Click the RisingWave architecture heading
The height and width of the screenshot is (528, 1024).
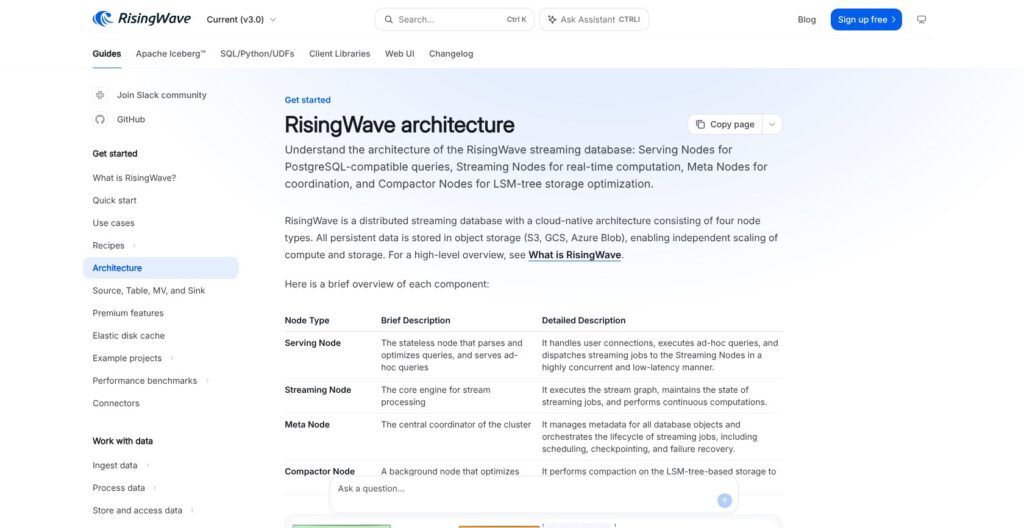400,125
